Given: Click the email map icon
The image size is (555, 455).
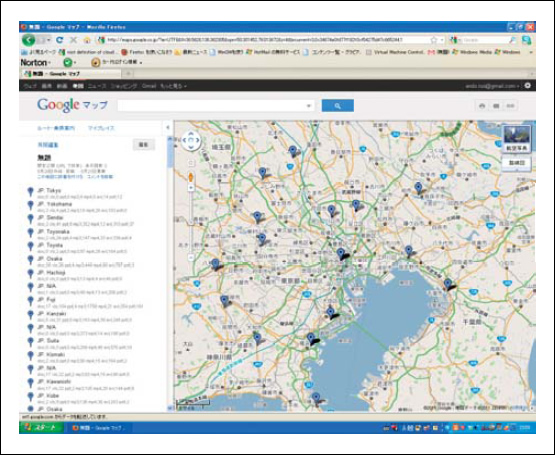Looking at the screenshot, I should (x=496, y=106).
